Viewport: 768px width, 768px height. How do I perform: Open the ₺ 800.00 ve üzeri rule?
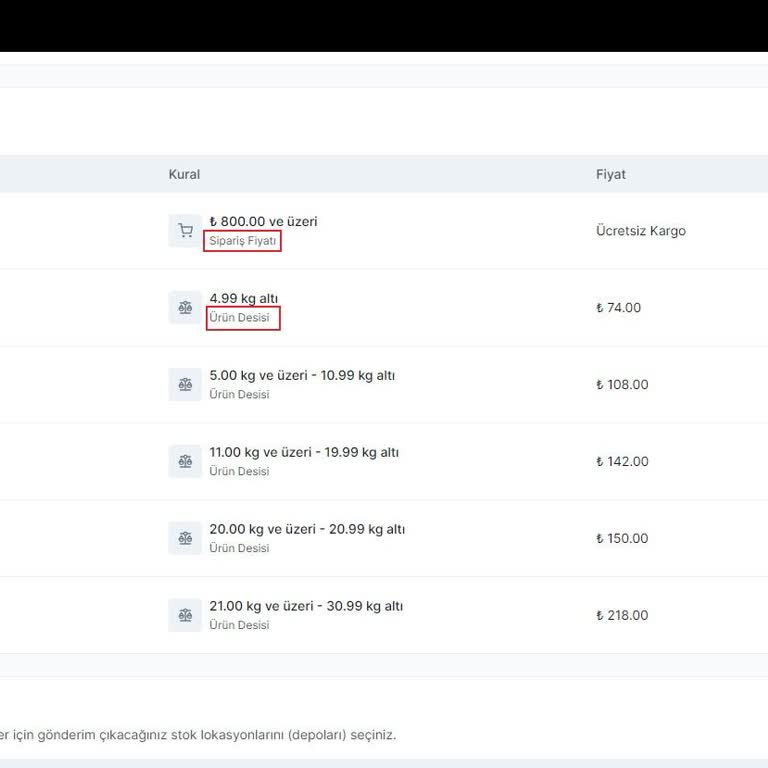coord(263,222)
